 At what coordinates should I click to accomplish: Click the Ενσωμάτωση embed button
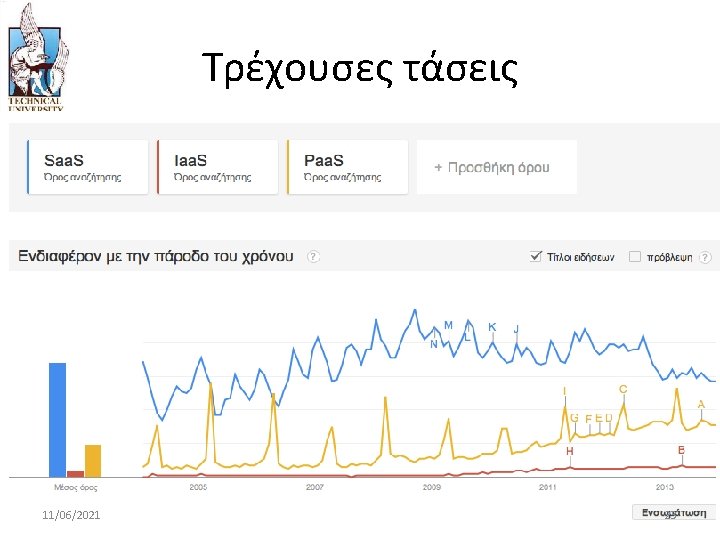coord(673,512)
